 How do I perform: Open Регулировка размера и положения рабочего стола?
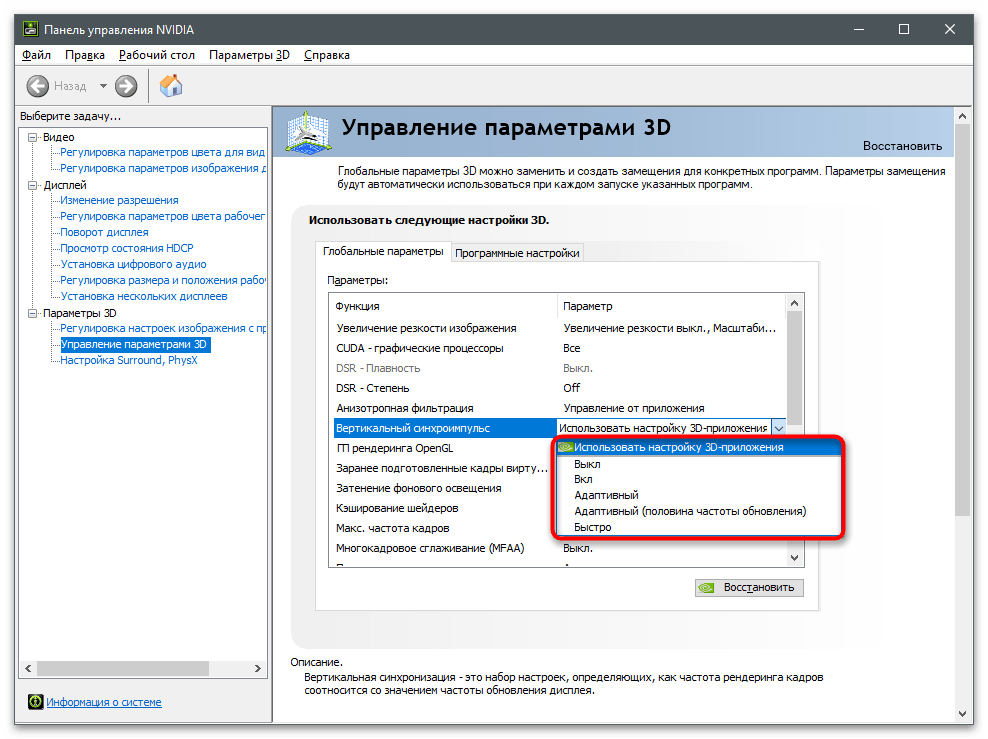pyautogui.click(x=163, y=280)
